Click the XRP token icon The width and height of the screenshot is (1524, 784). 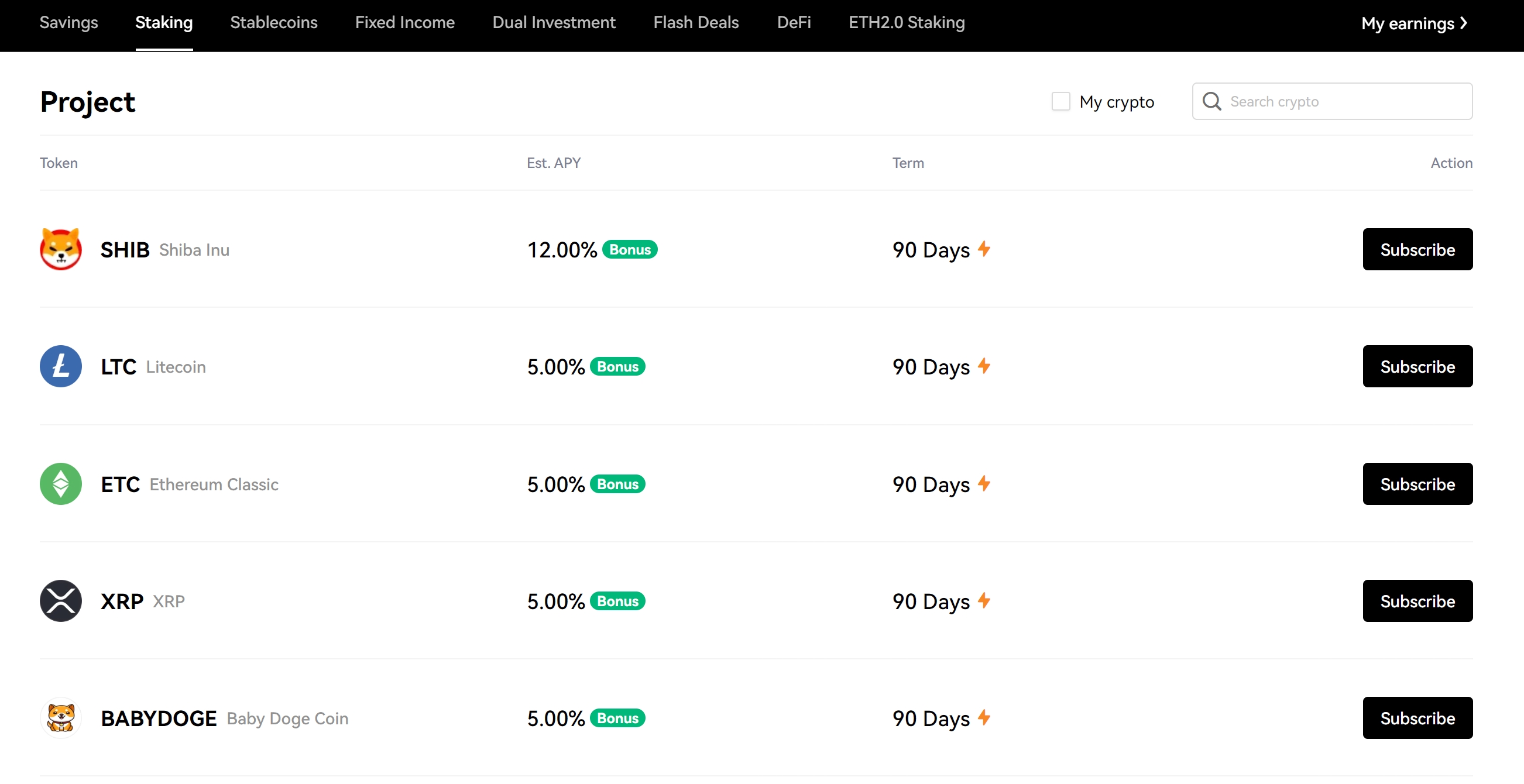[x=61, y=601]
